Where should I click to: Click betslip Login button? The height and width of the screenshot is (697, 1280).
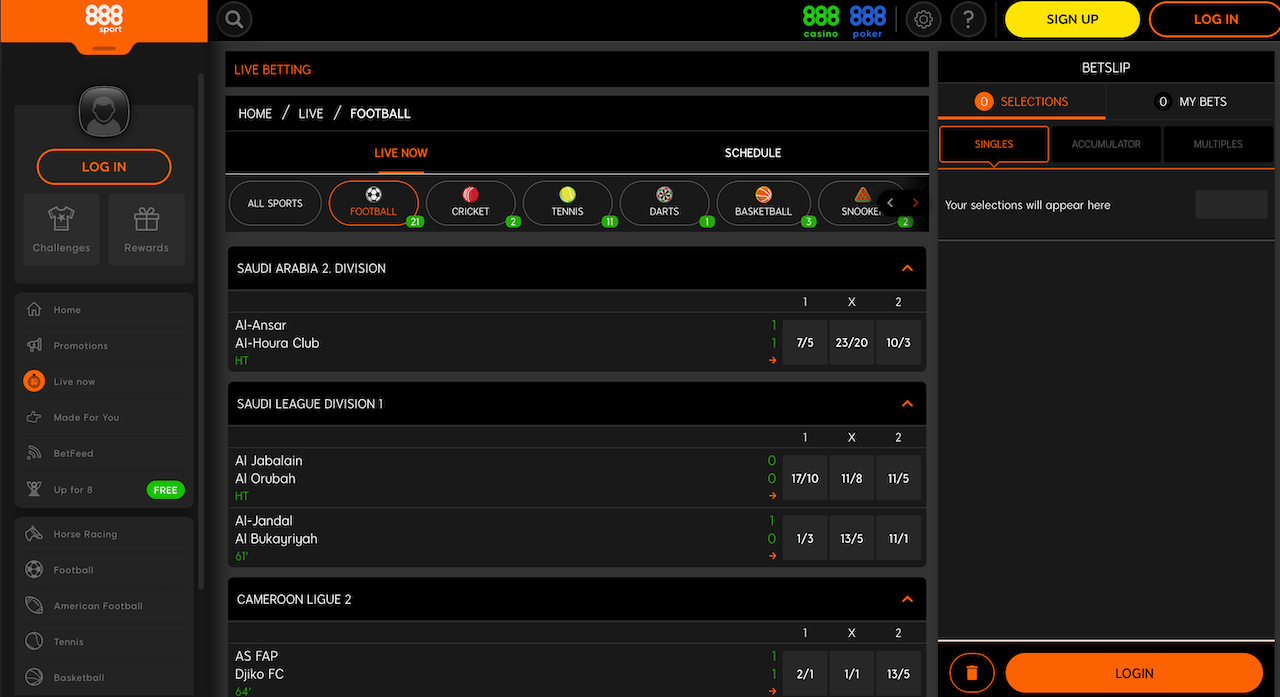tap(1134, 673)
